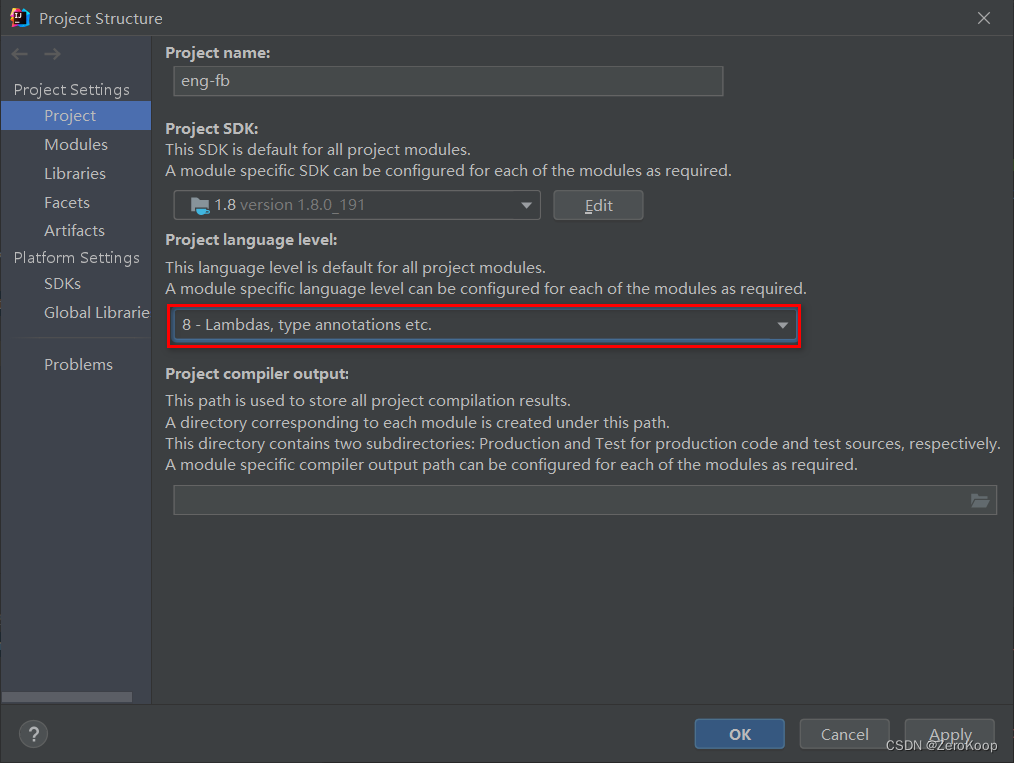Click the Apply button

click(949, 734)
